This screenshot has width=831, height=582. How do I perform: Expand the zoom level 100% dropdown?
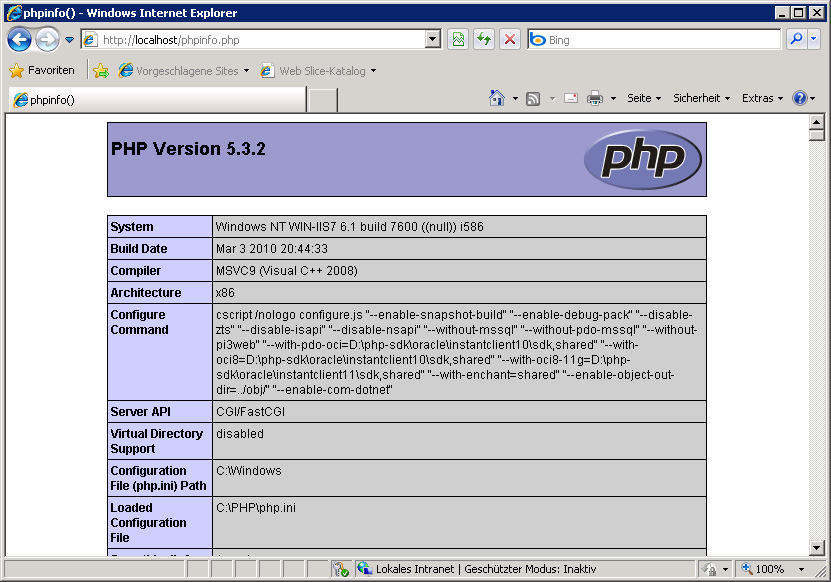pos(801,569)
